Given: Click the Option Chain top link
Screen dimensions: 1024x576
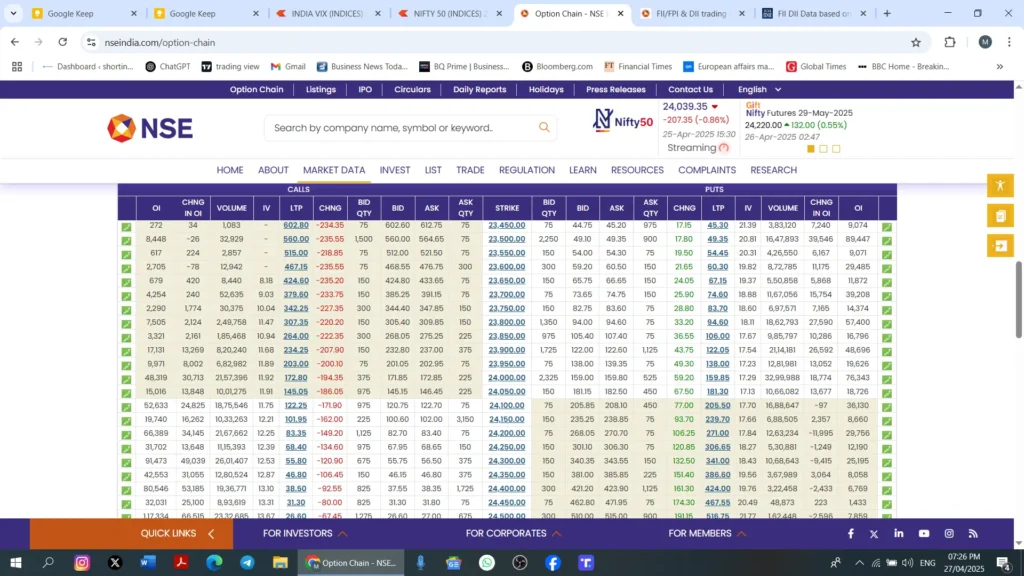Looking at the screenshot, I should coord(256,89).
